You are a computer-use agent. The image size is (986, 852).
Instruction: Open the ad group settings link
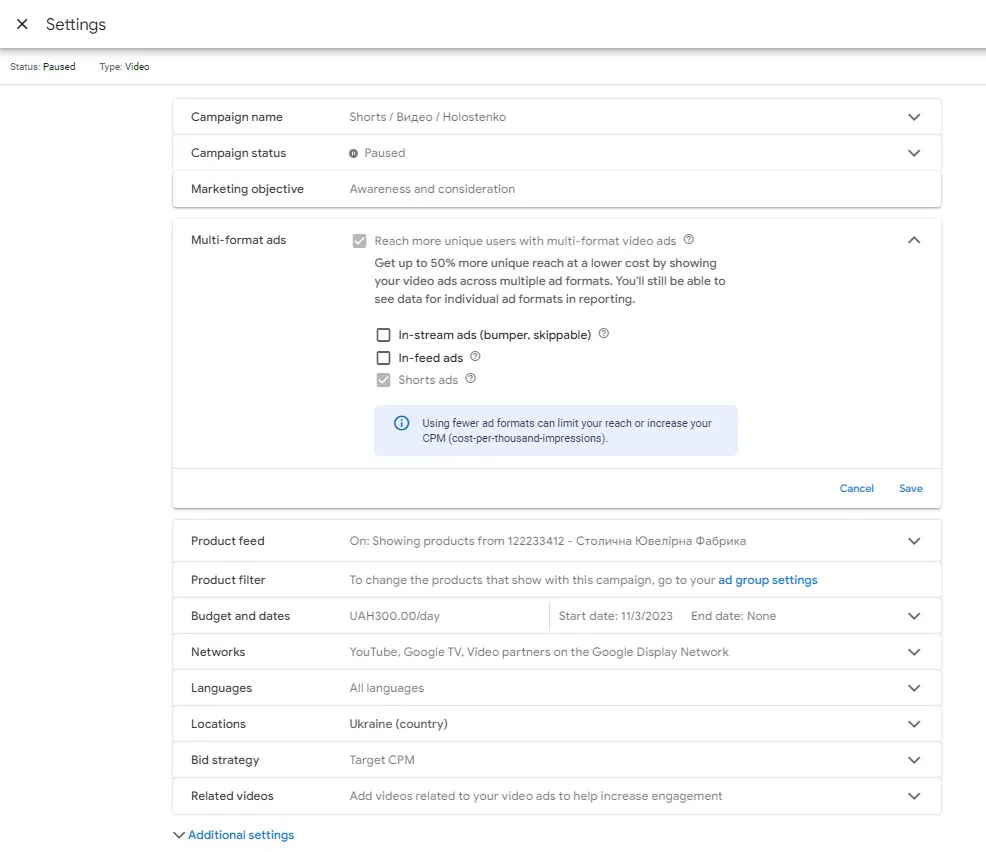[768, 580]
